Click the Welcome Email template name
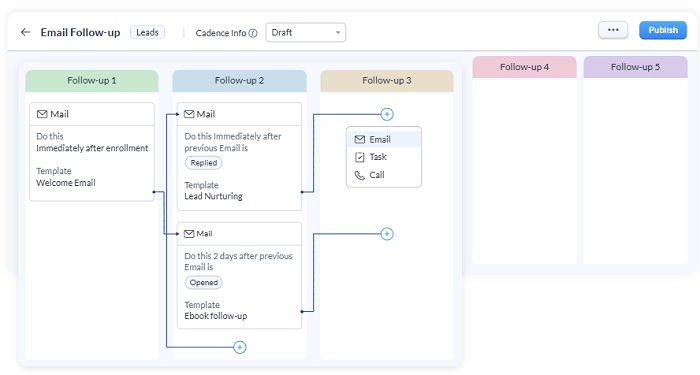This screenshot has height=375, width=700. tap(66, 183)
